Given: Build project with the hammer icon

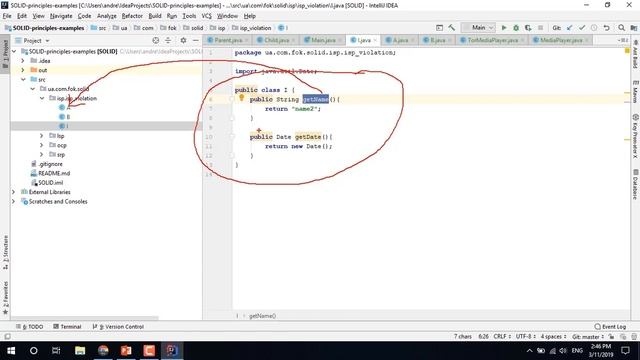Looking at the screenshot, I should (451, 28).
